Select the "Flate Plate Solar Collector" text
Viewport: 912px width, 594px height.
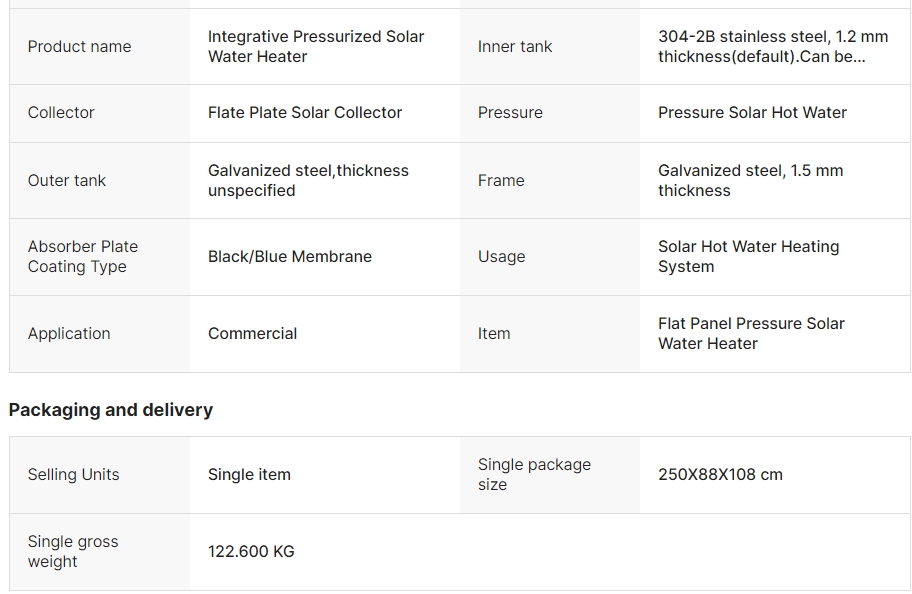(x=305, y=113)
